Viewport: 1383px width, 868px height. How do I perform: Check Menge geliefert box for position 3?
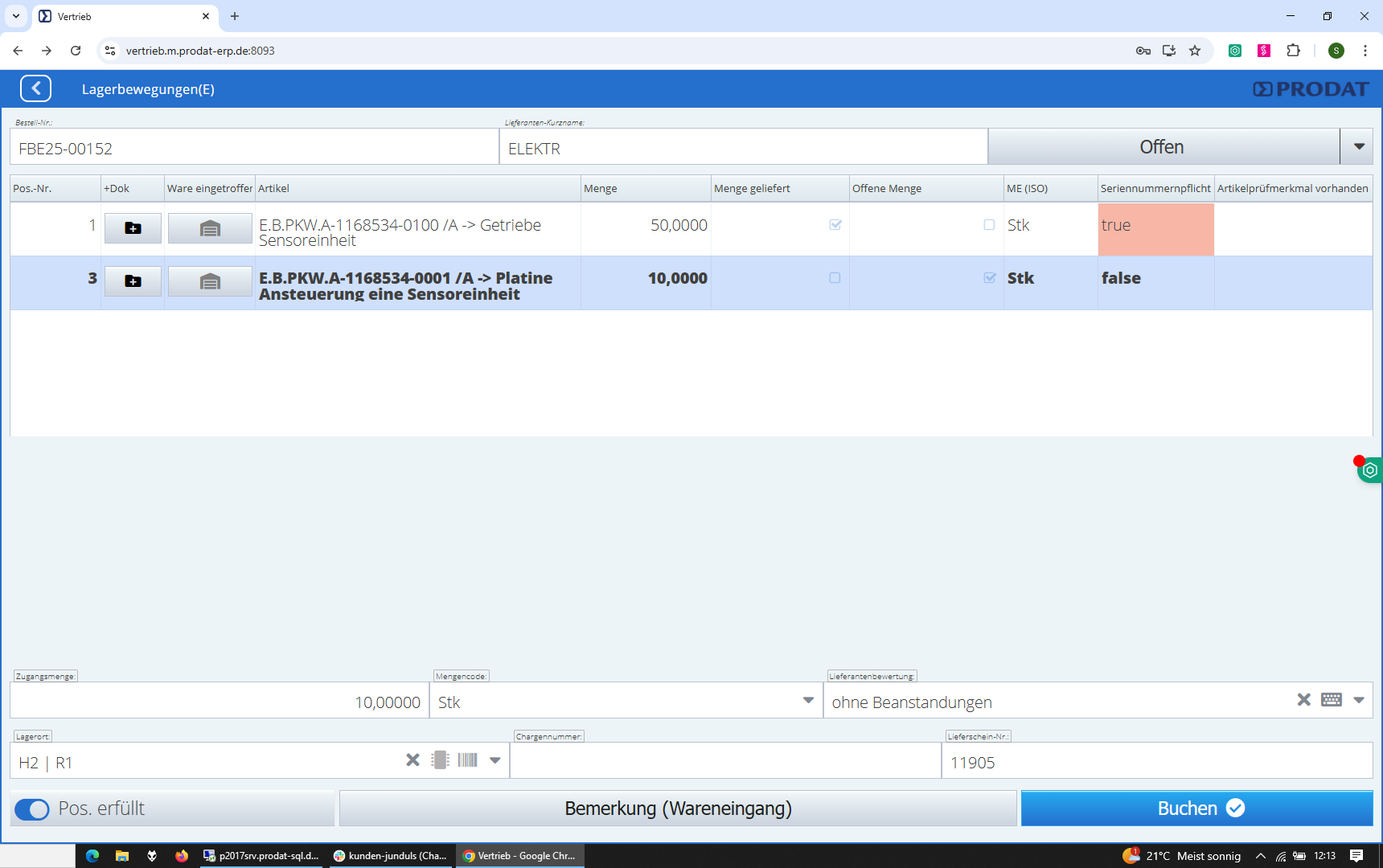835,278
